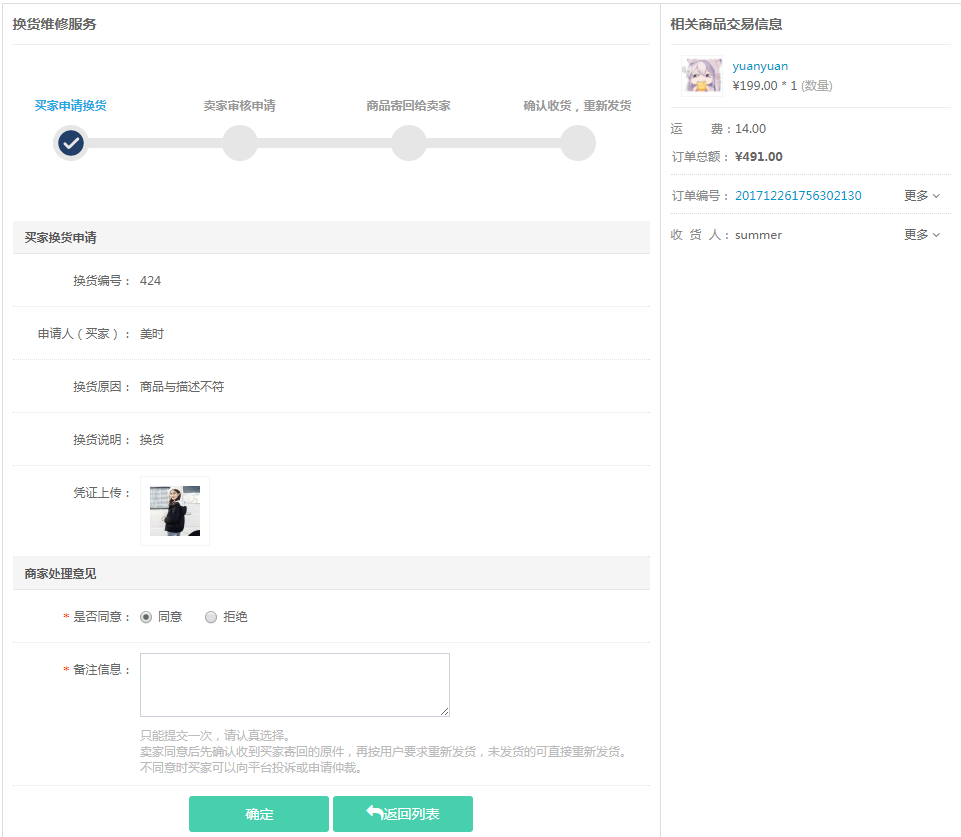
Task: Open the 更多 chevron beside the order number
Action: click(x=935, y=195)
